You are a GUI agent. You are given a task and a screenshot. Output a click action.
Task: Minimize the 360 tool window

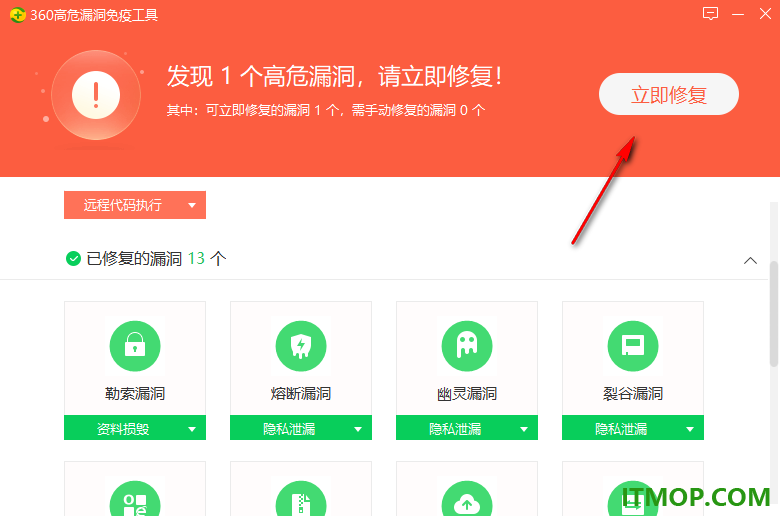click(x=738, y=14)
